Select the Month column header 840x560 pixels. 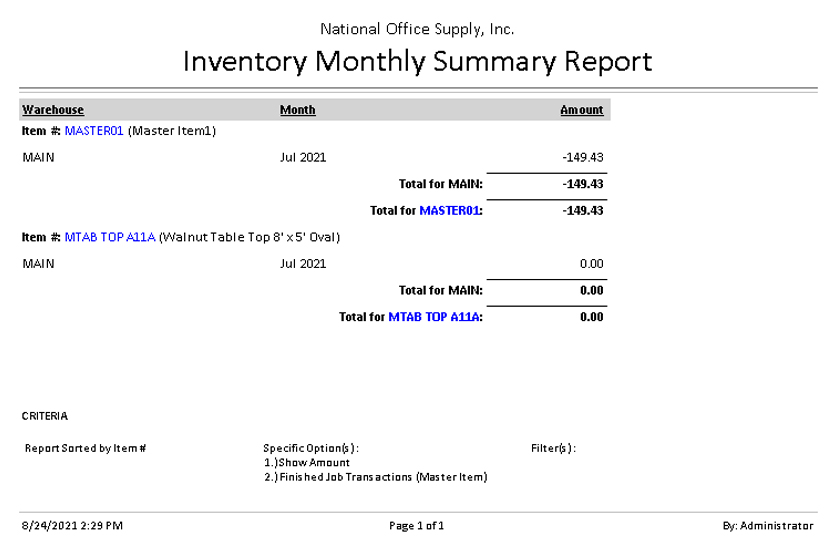click(298, 110)
